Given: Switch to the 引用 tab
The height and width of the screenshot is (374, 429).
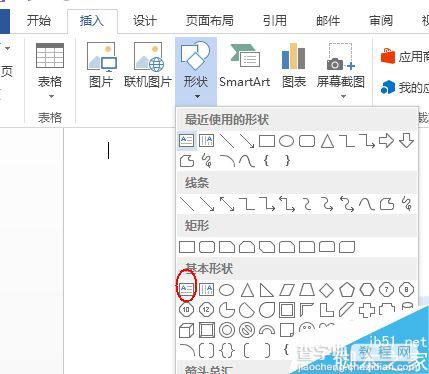Looking at the screenshot, I should (x=275, y=21).
